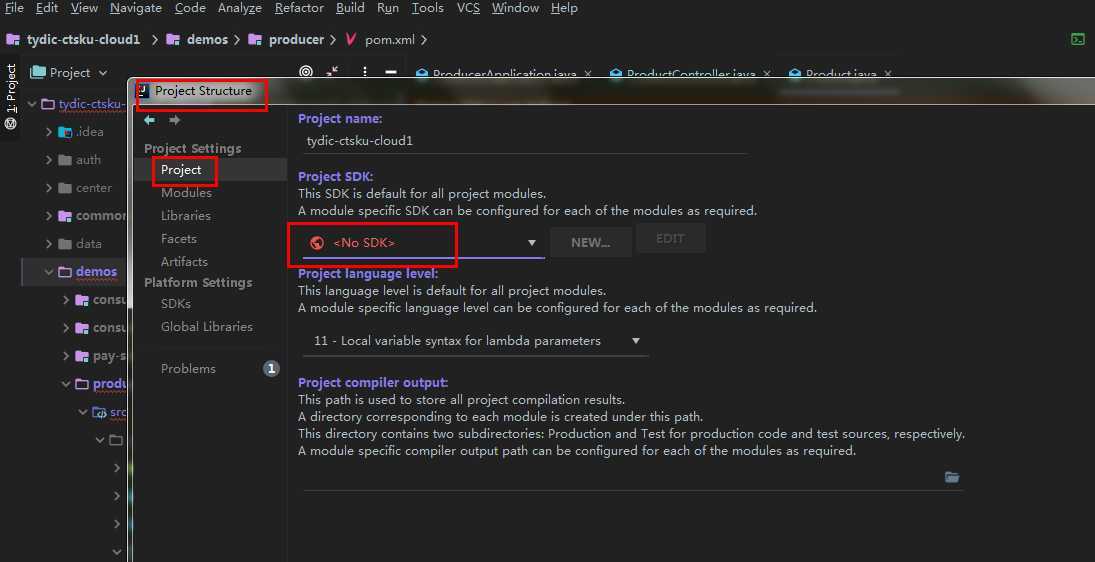
Task: Open the Code menu
Action: coord(190,8)
